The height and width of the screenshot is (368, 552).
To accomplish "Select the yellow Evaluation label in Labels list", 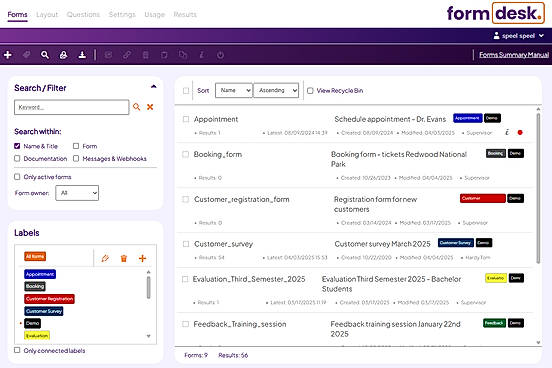I will click(x=37, y=335).
